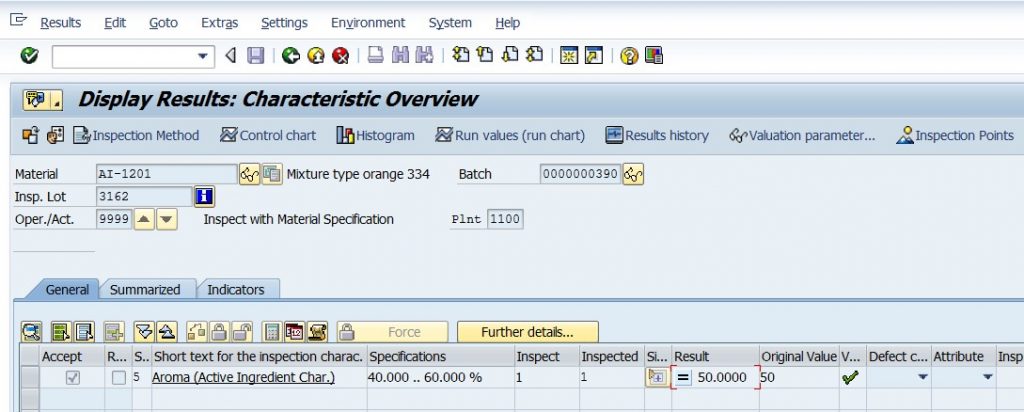This screenshot has height=412, width=1024.
Task: Open Aroma (Active Ingredient Char.) link
Action: (243, 377)
